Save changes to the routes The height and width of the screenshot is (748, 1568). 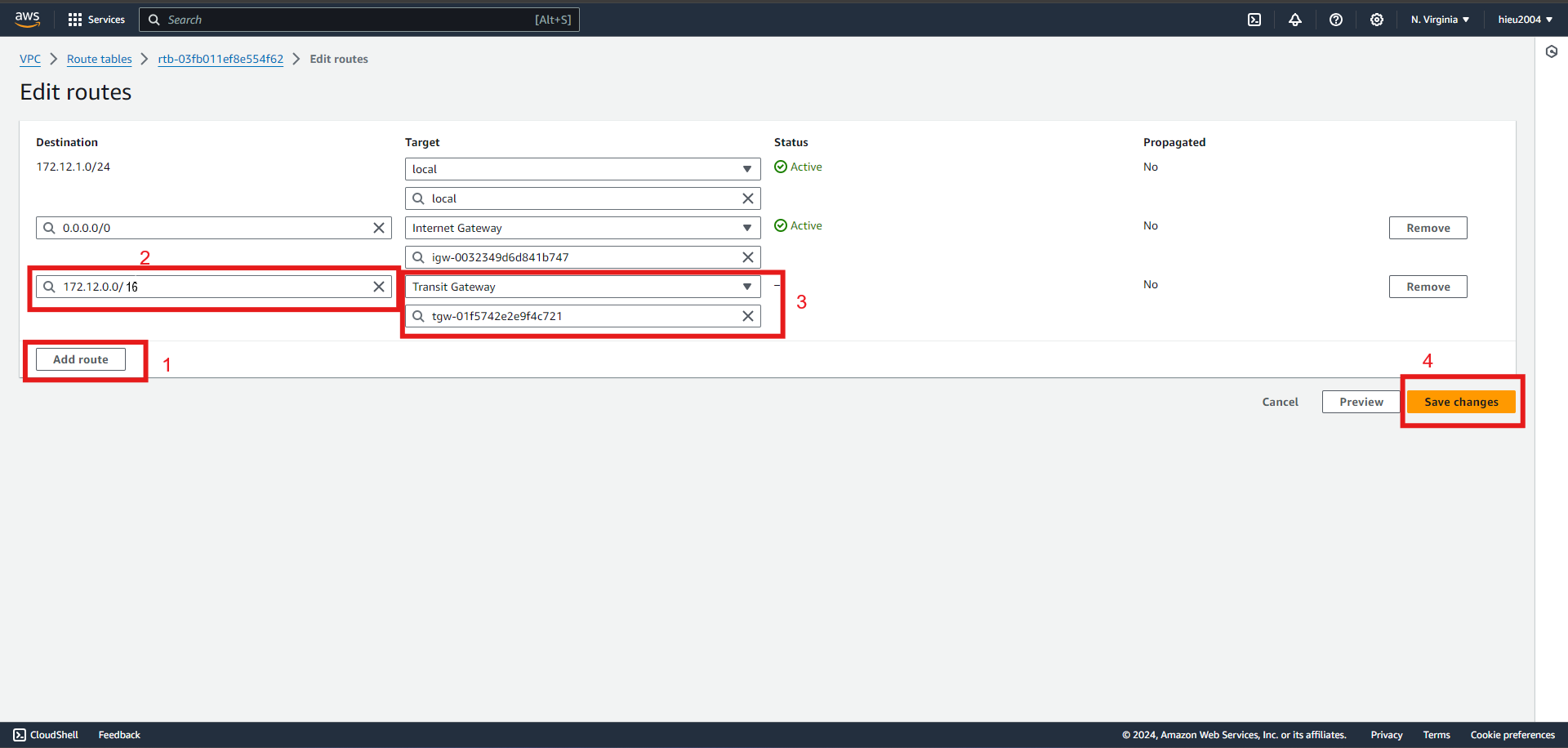pos(1461,402)
